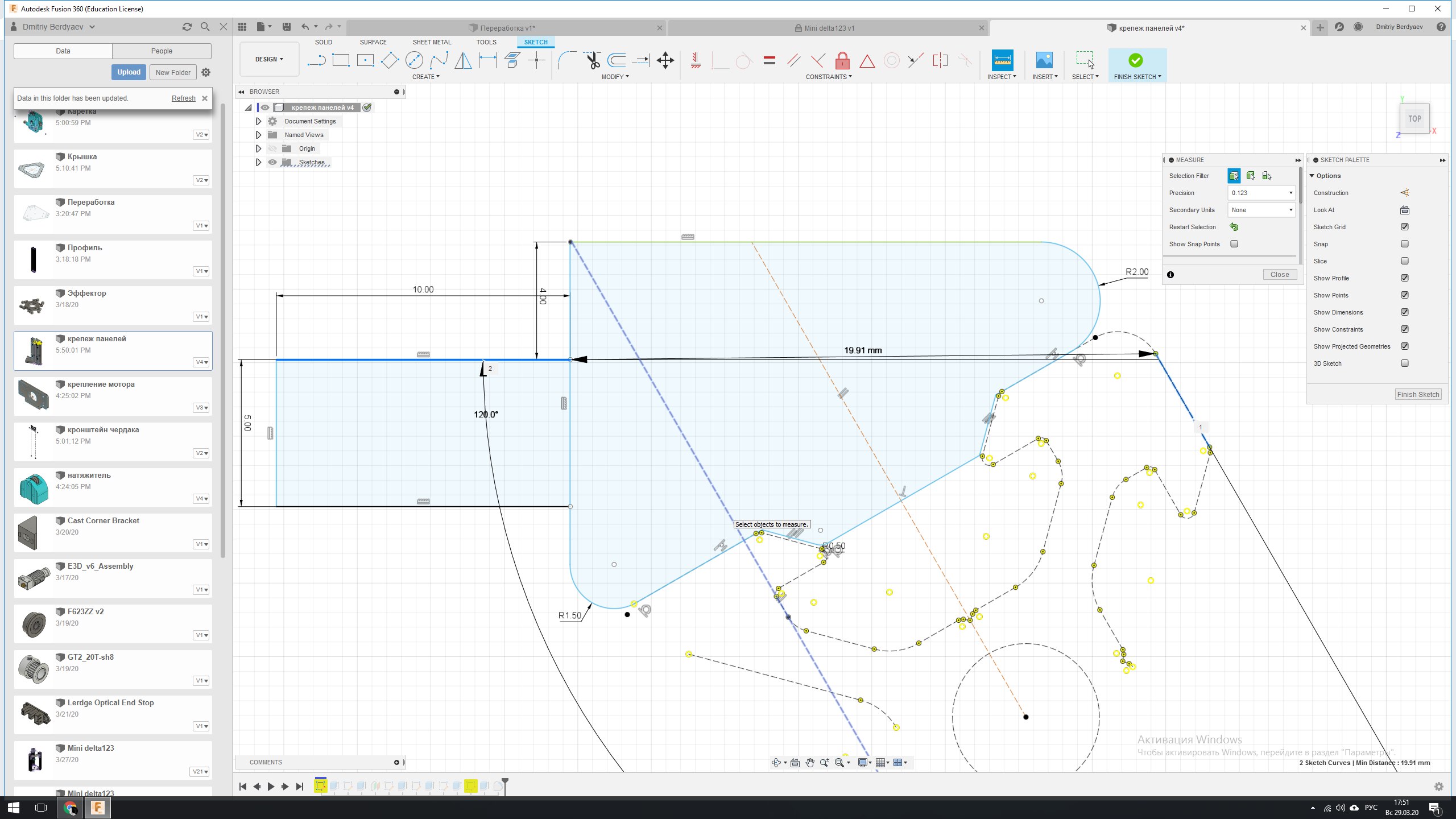Click Restart Selection green arrow
The height and width of the screenshot is (819, 1456).
[x=1234, y=227]
